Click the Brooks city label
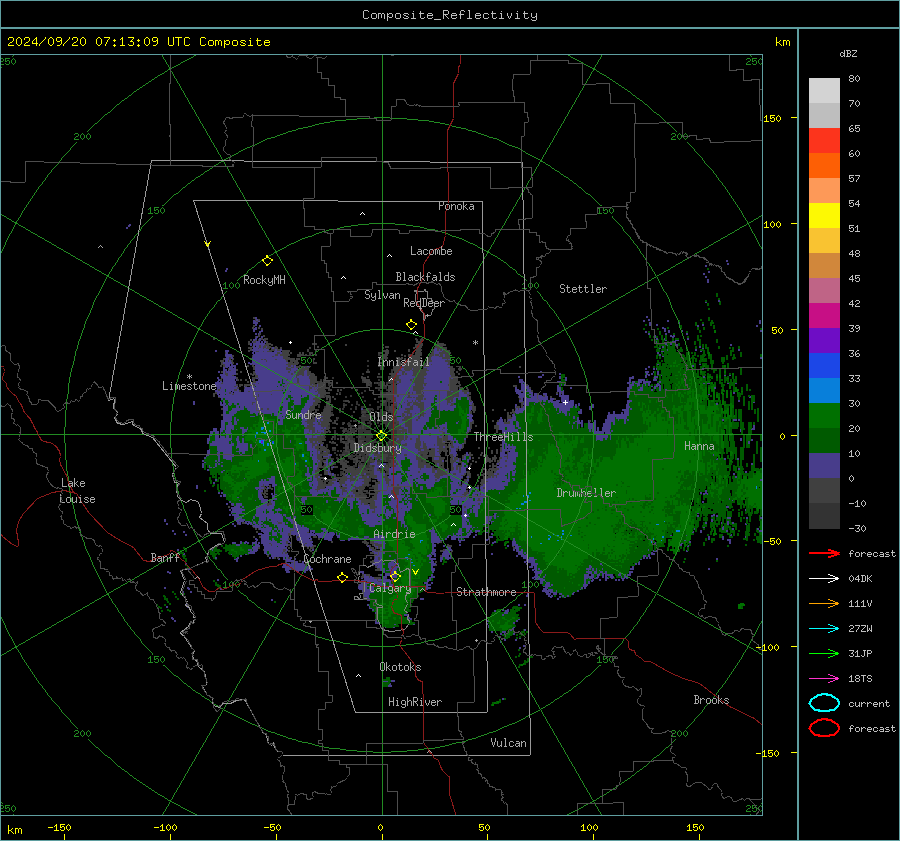The height and width of the screenshot is (841, 900). coord(711,700)
